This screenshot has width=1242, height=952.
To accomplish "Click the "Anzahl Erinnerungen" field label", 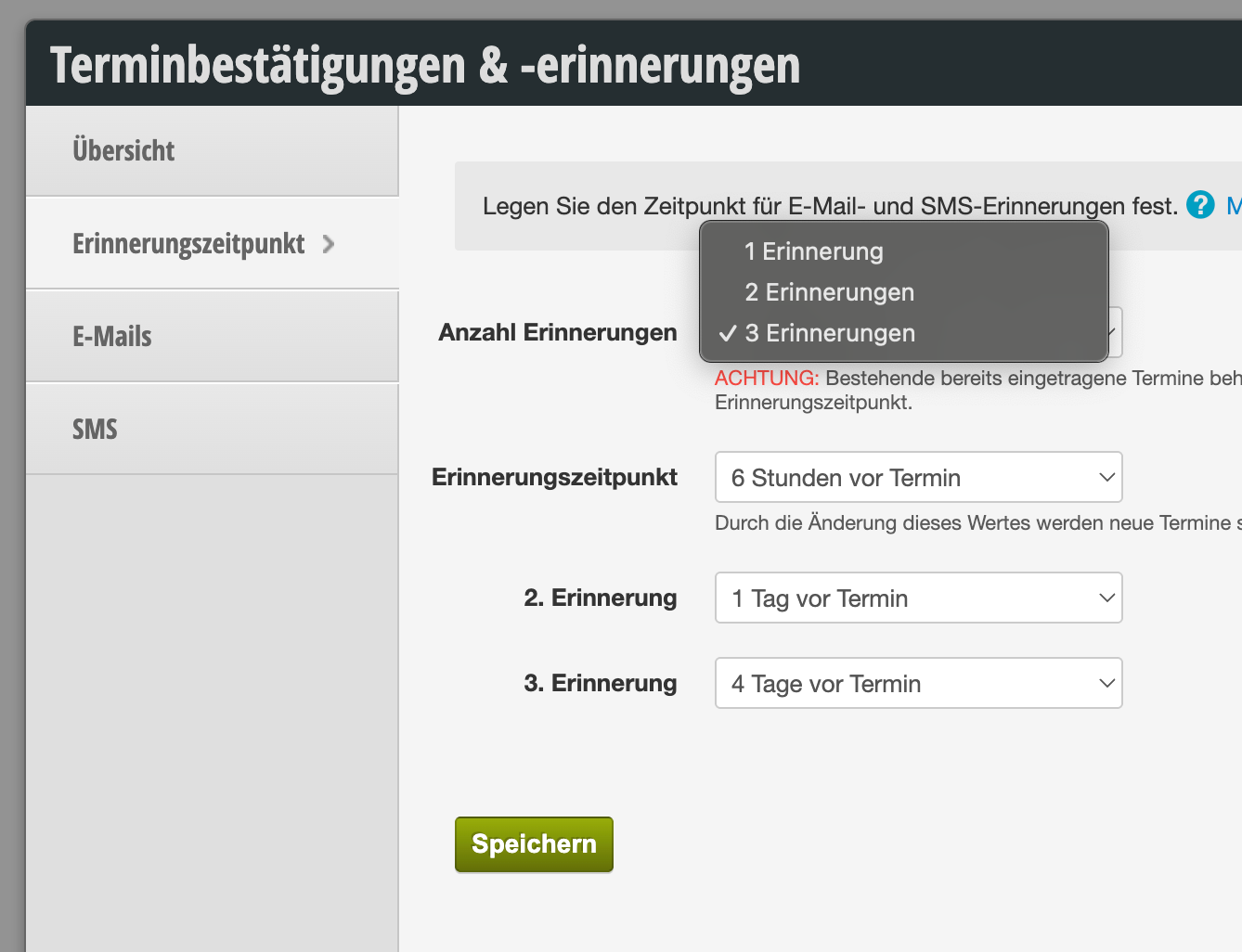I will coord(557,332).
